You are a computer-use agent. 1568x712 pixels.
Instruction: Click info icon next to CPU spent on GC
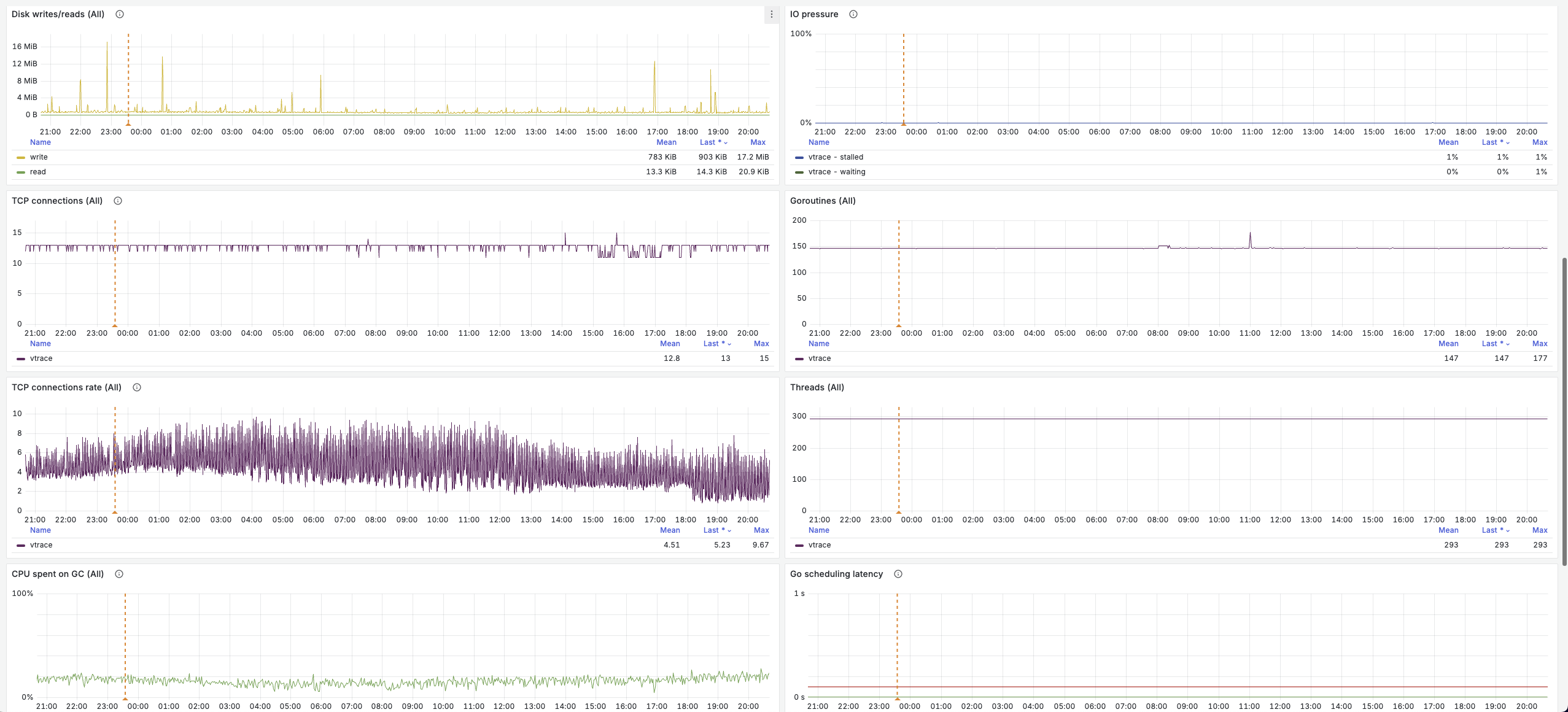[119, 574]
